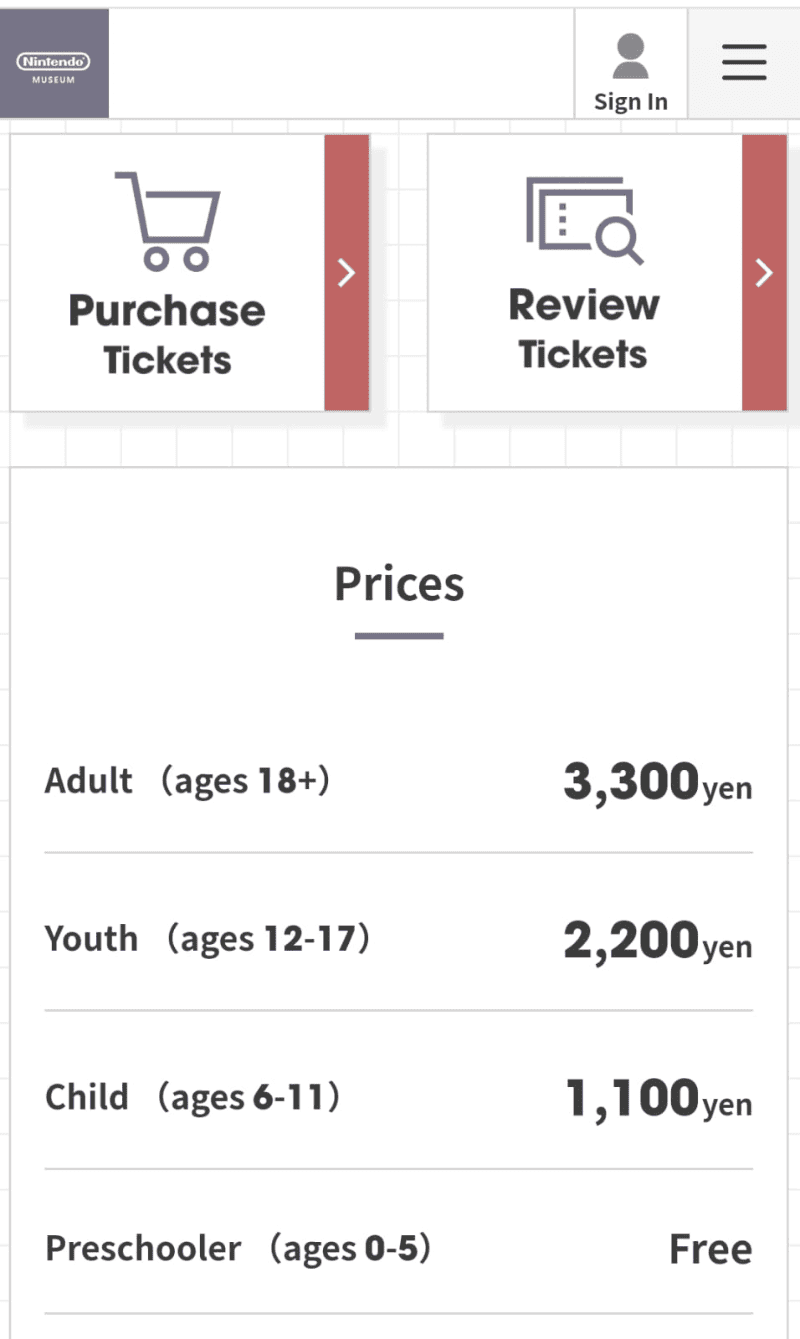Click the 2,200 yen price

(657, 942)
